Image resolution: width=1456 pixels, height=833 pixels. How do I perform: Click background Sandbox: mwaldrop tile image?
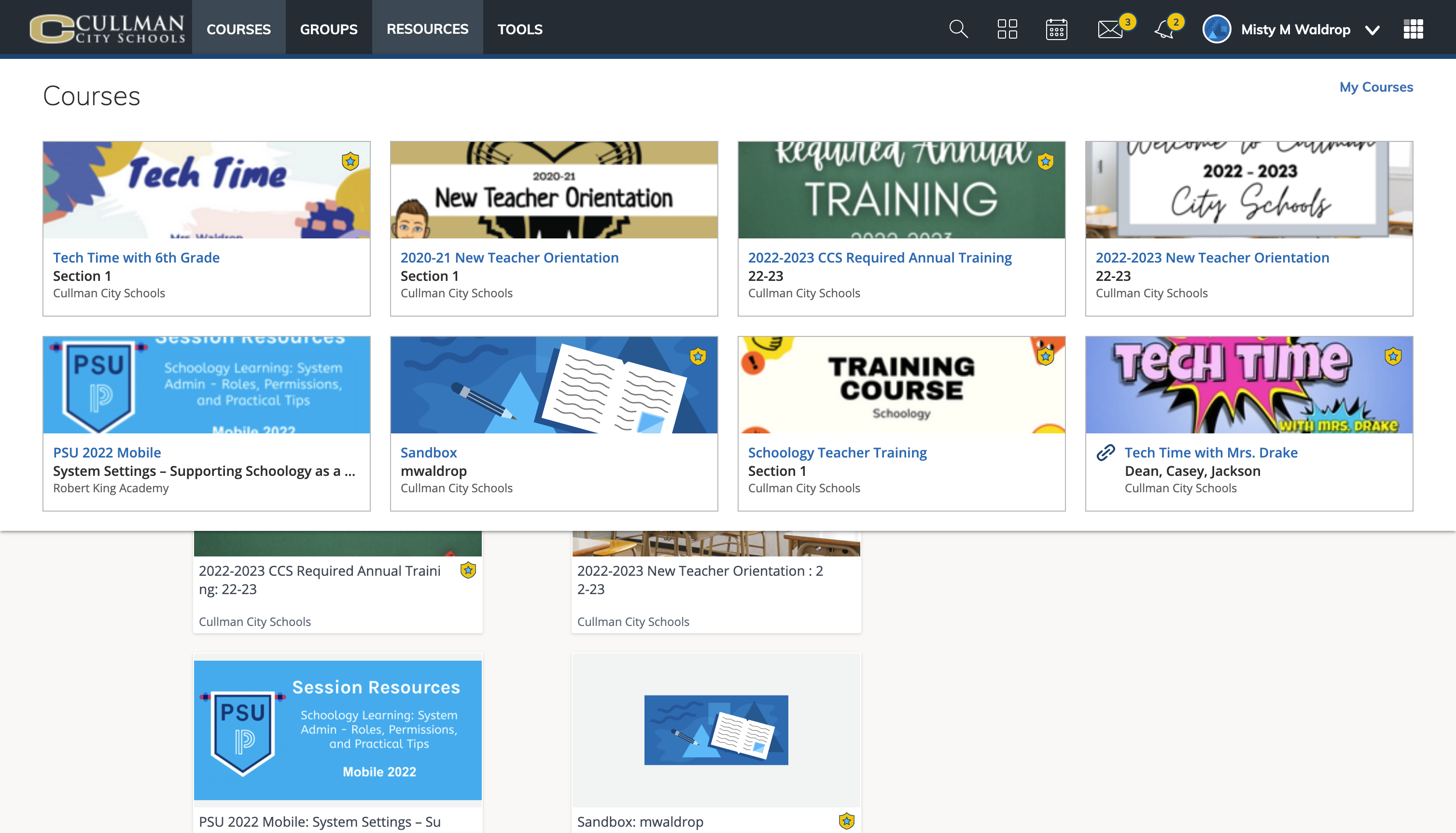pyautogui.click(x=716, y=730)
